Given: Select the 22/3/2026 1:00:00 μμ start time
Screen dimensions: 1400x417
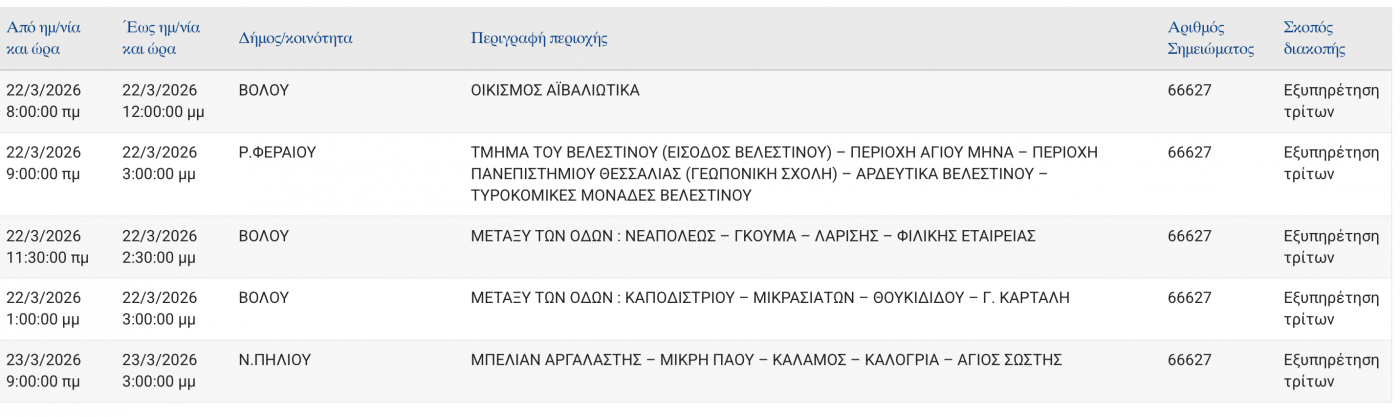Looking at the screenshot, I should tap(43, 309).
